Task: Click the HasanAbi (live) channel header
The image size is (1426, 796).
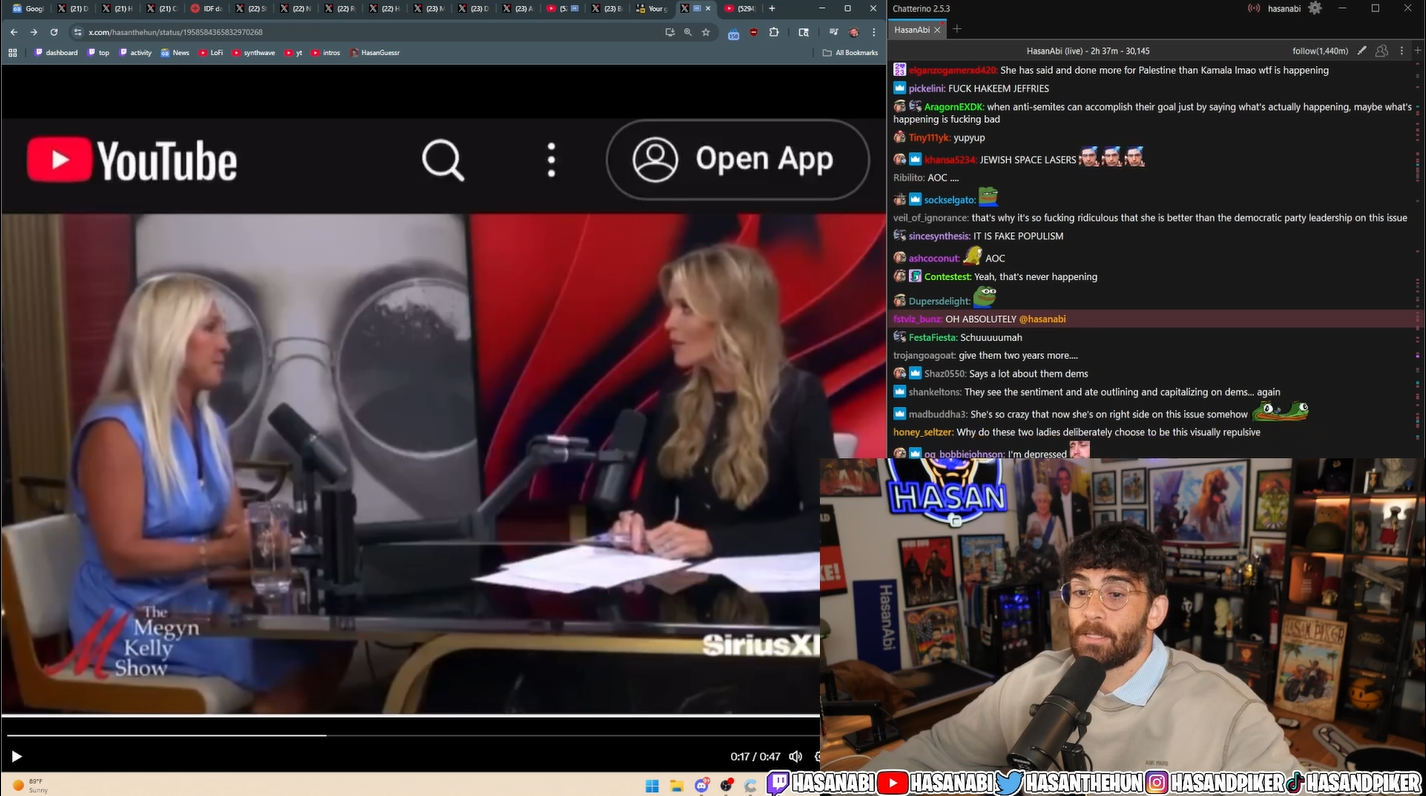Action: click(x=1088, y=50)
